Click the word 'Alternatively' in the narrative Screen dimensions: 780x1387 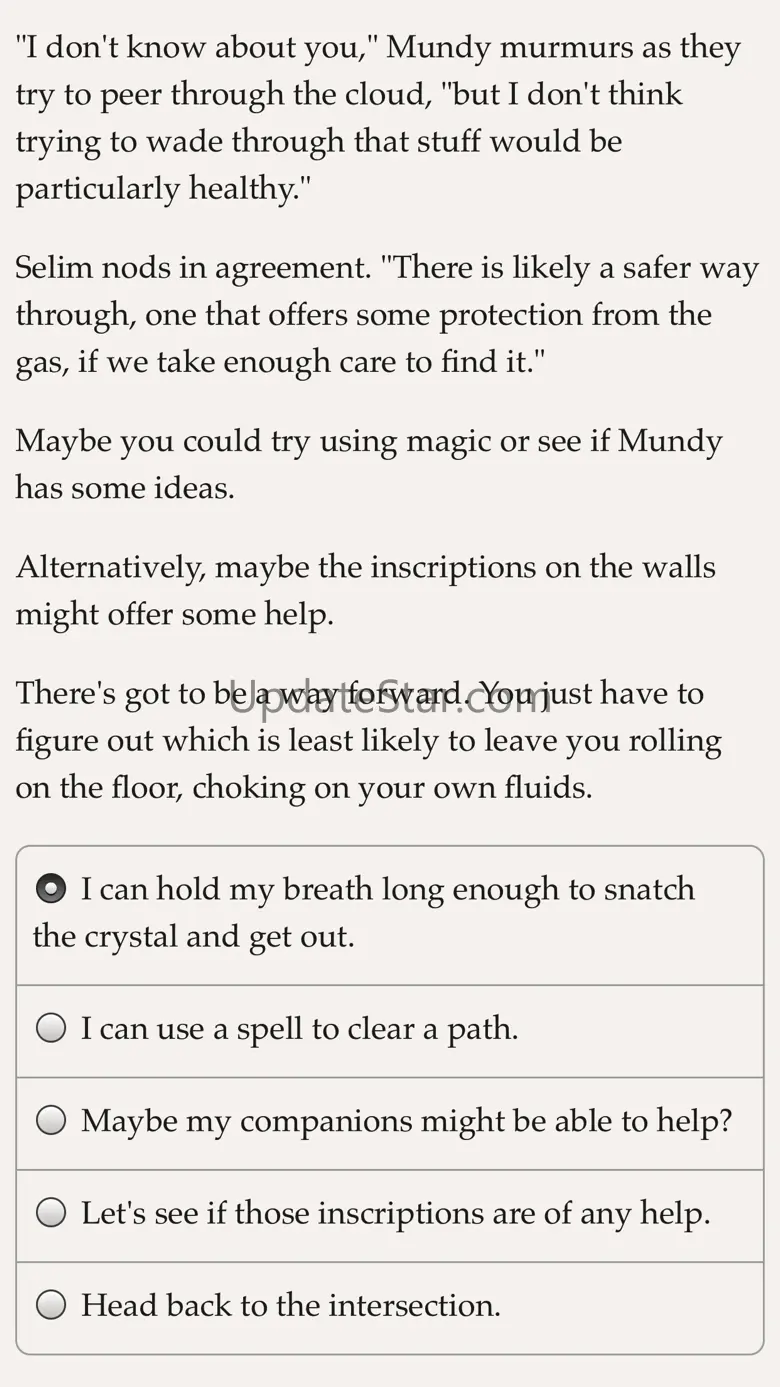coord(110,567)
